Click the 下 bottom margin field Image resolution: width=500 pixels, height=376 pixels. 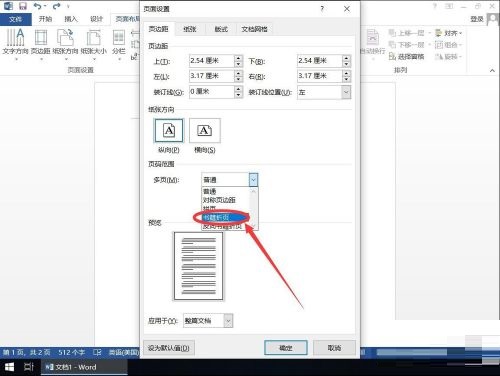tap(320, 61)
